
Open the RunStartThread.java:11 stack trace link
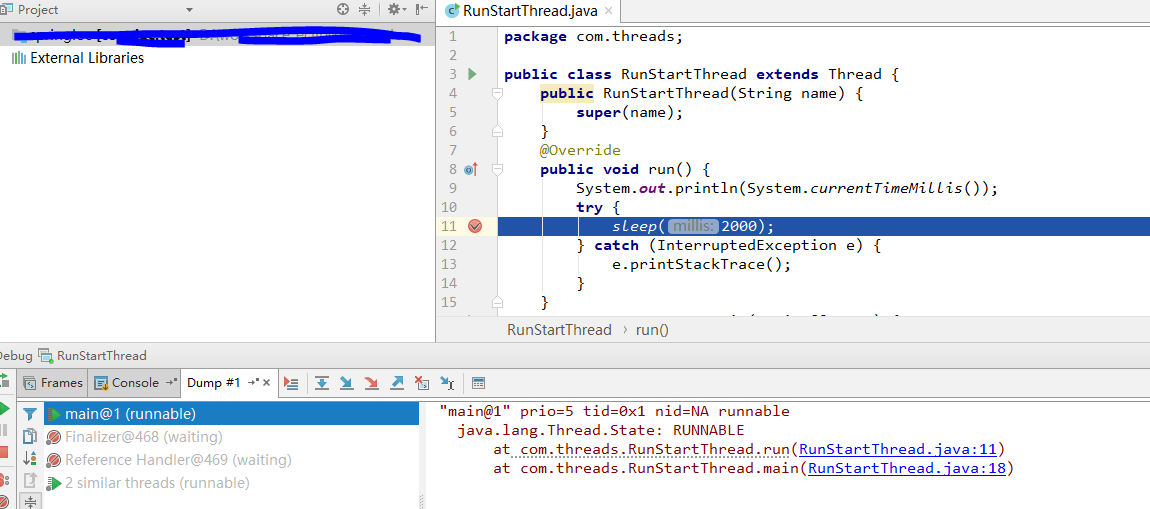(898, 450)
